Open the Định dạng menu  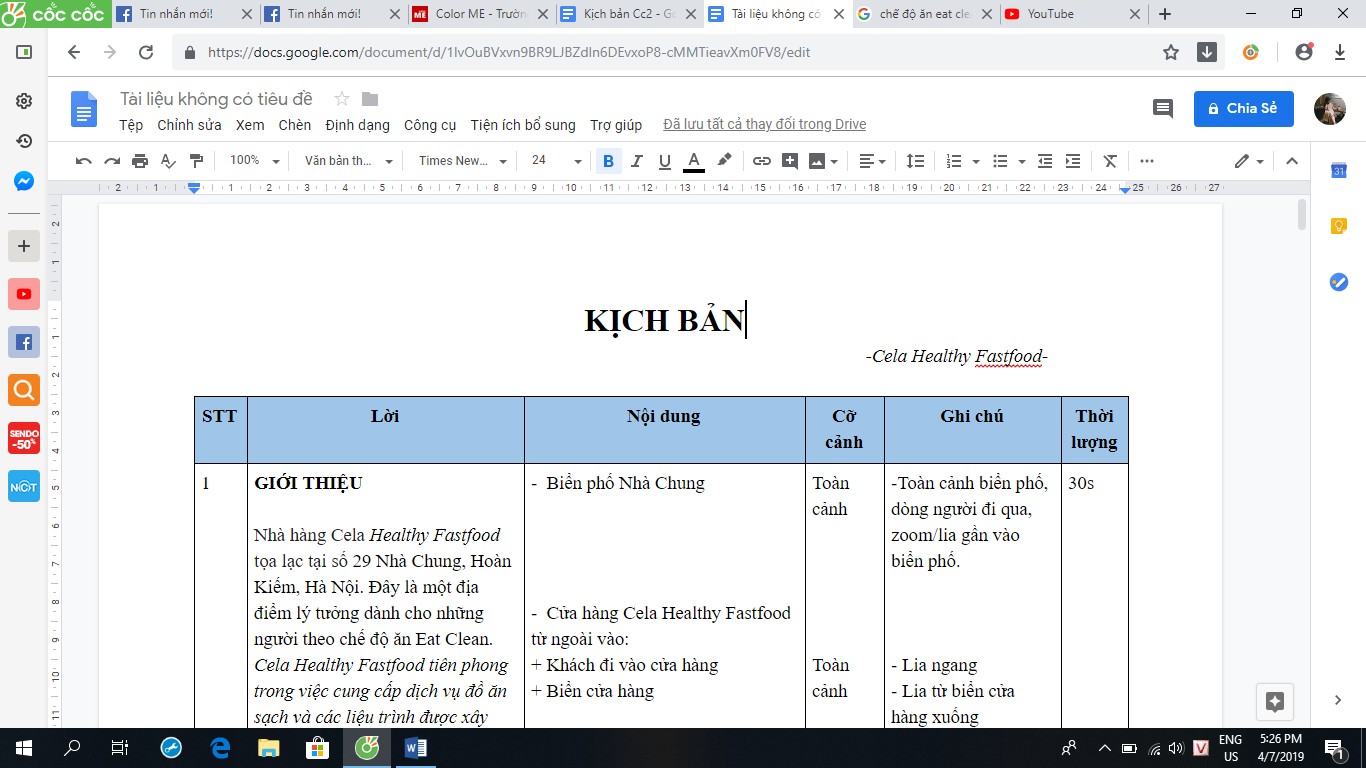click(358, 125)
